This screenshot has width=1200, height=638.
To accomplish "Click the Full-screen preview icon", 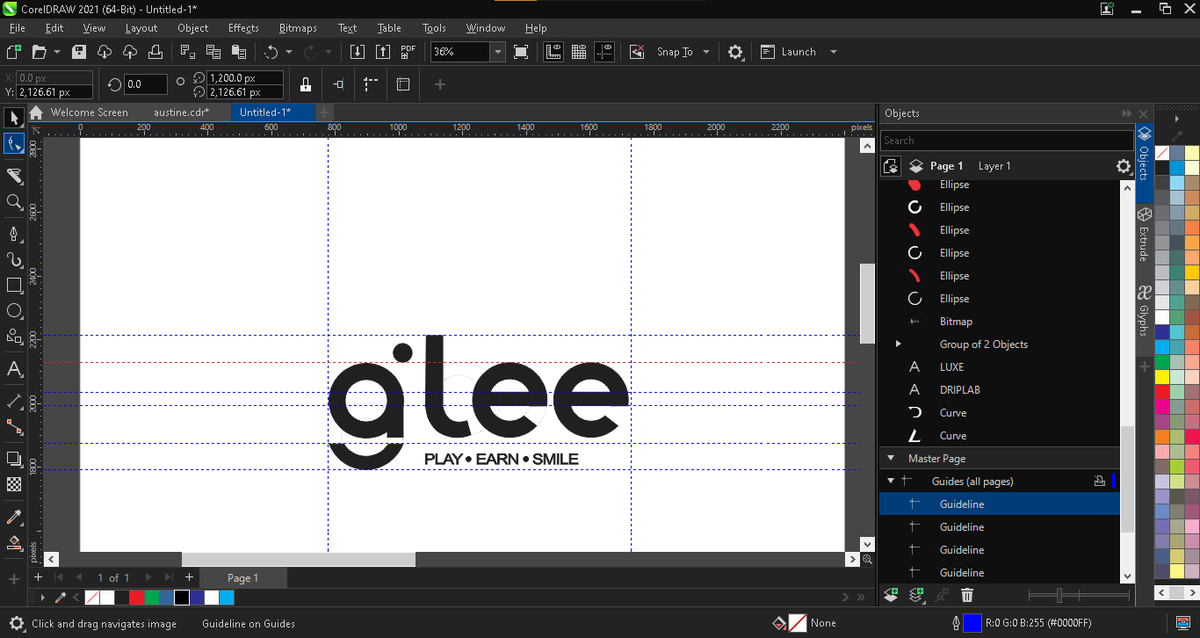I will pyautogui.click(x=520, y=52).
